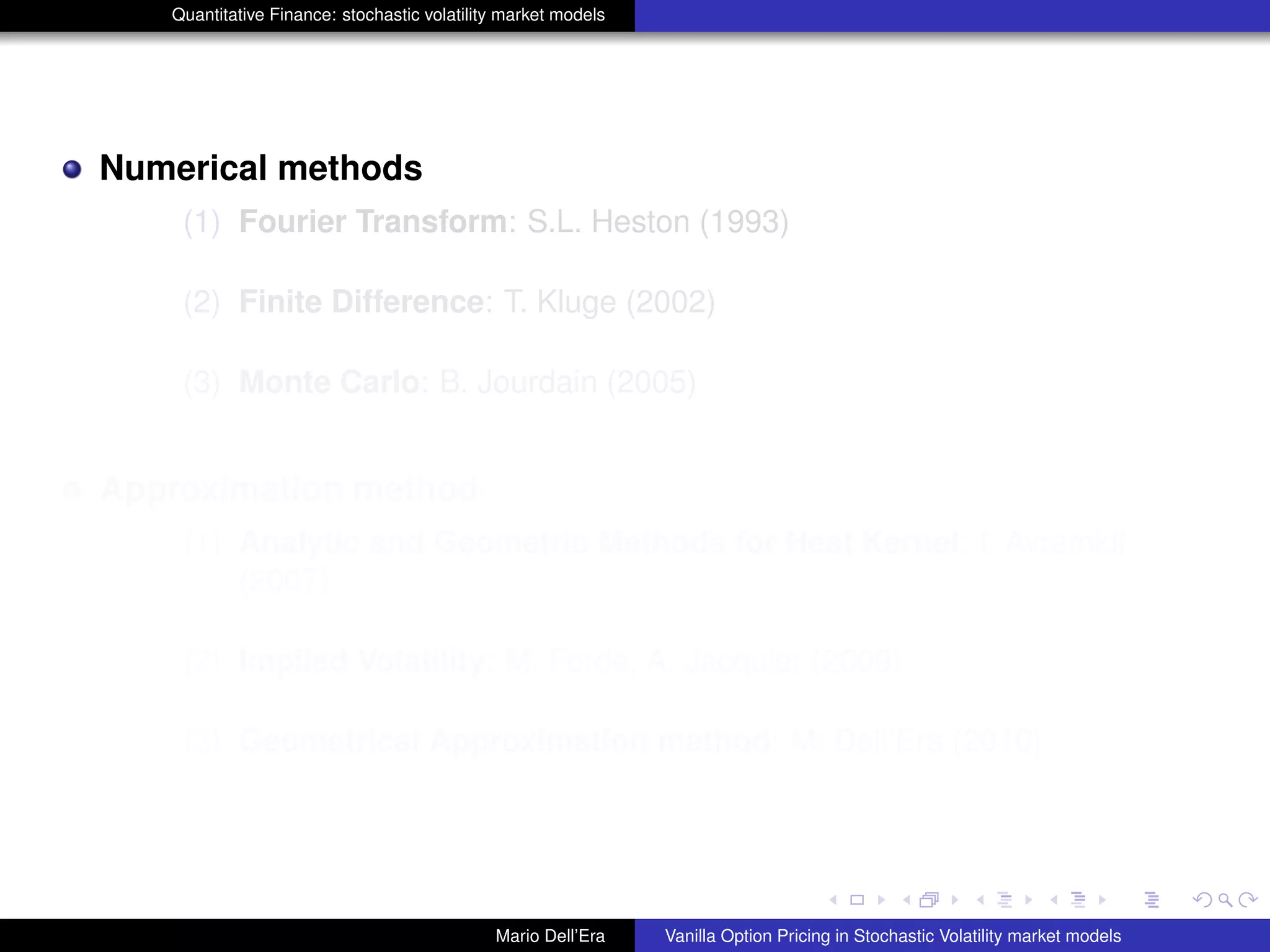1270x952 pixels.
Task: Jump to next subsection arrow
Action: (x=1028, y=900)
